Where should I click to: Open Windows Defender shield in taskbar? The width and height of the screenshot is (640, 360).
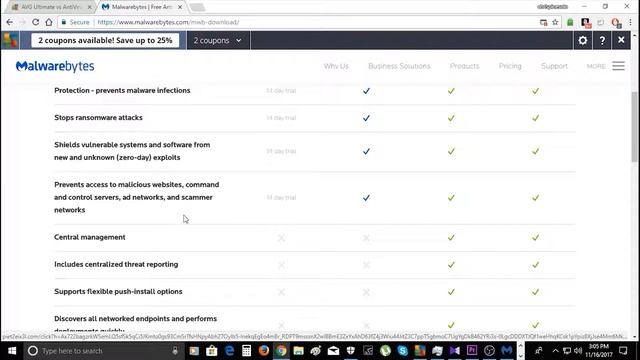coord(351,351)
